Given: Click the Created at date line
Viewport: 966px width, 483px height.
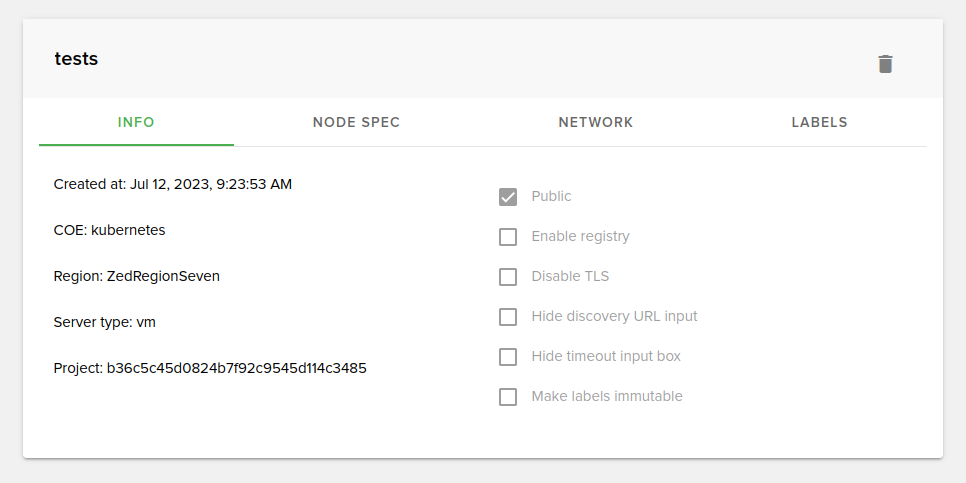Looking at the screenshot, I should 173,184.
